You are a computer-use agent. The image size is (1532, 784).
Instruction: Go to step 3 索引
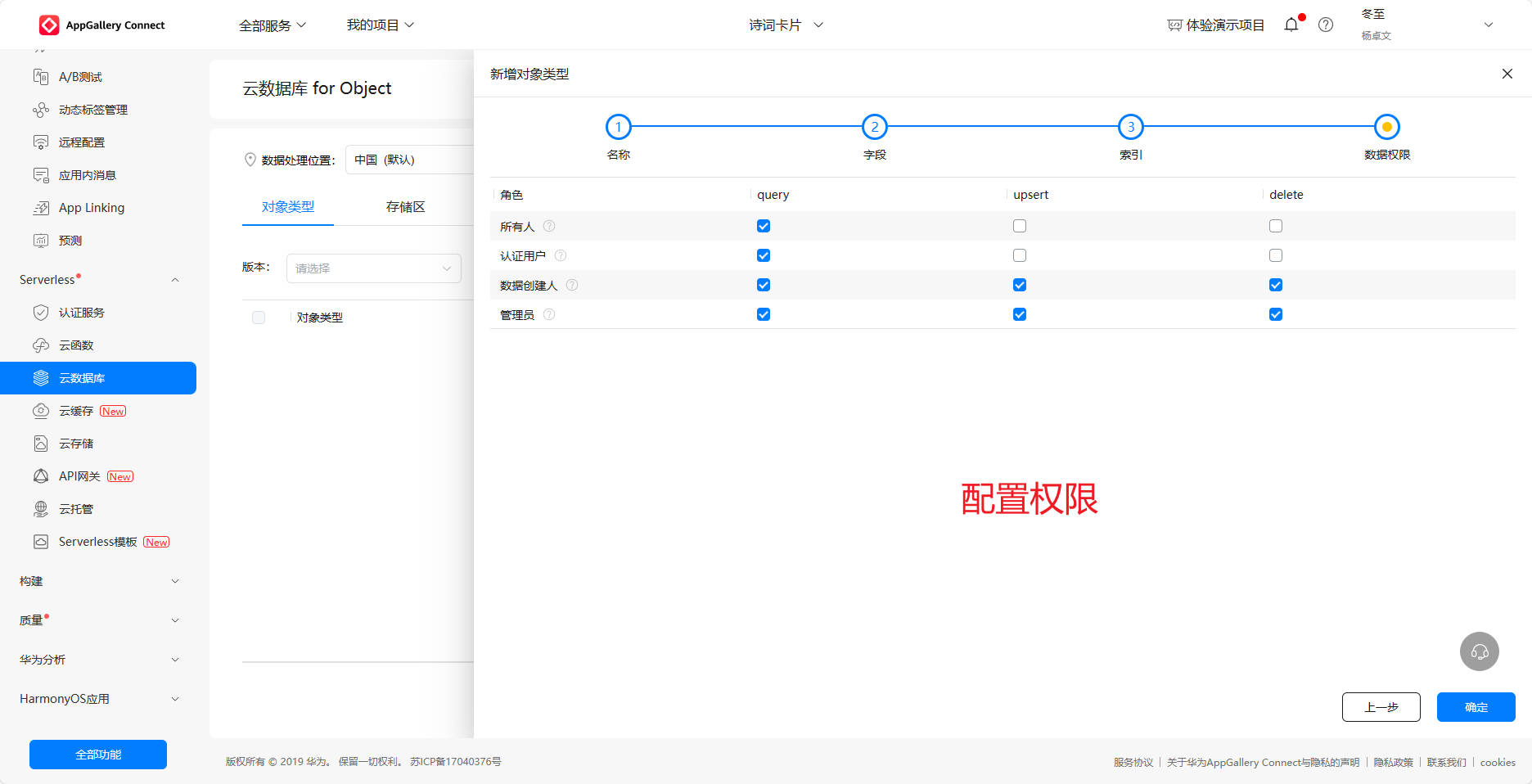pos(1131,127)
